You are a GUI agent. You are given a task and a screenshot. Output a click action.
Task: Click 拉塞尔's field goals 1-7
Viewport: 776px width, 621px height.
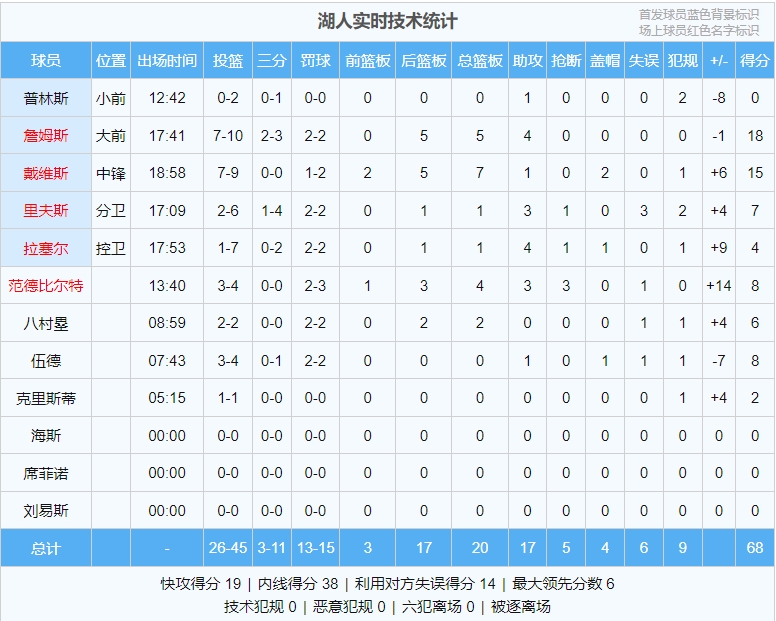click(228, 248)
